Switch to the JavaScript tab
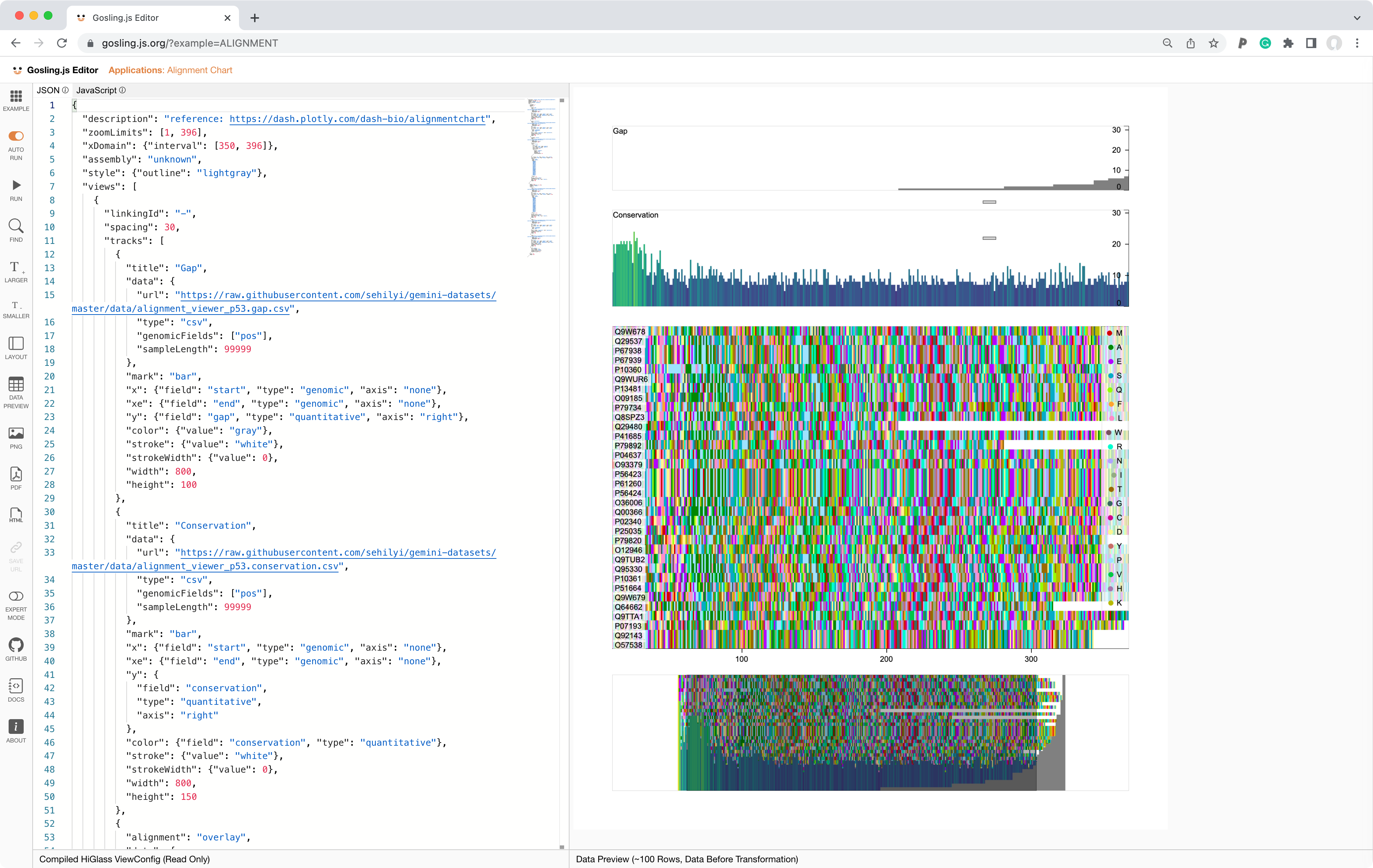The image size is (1373, 868). click(x=97, y=90)
